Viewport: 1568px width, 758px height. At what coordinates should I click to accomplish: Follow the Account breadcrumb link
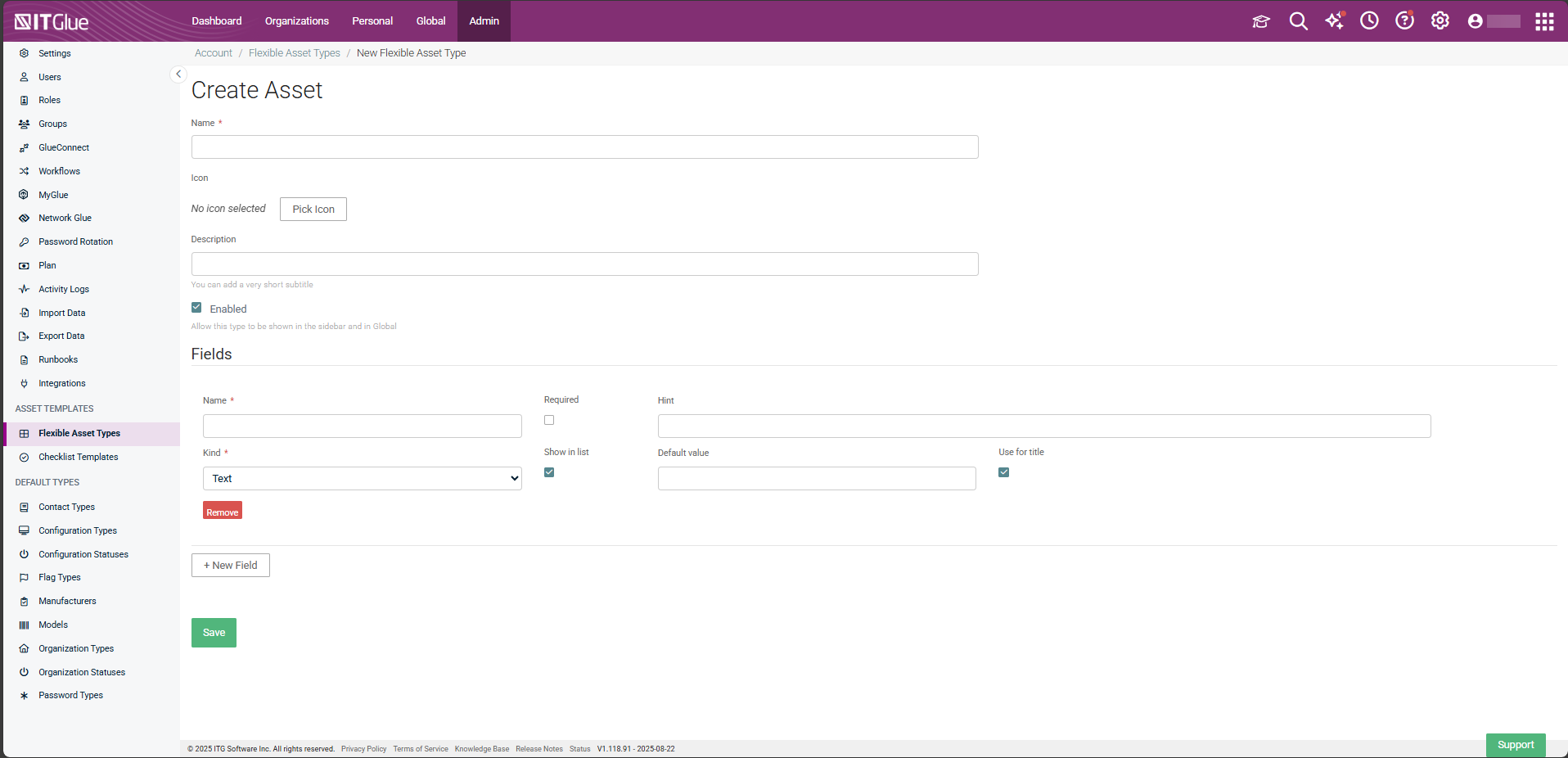(x=214, y=53)
